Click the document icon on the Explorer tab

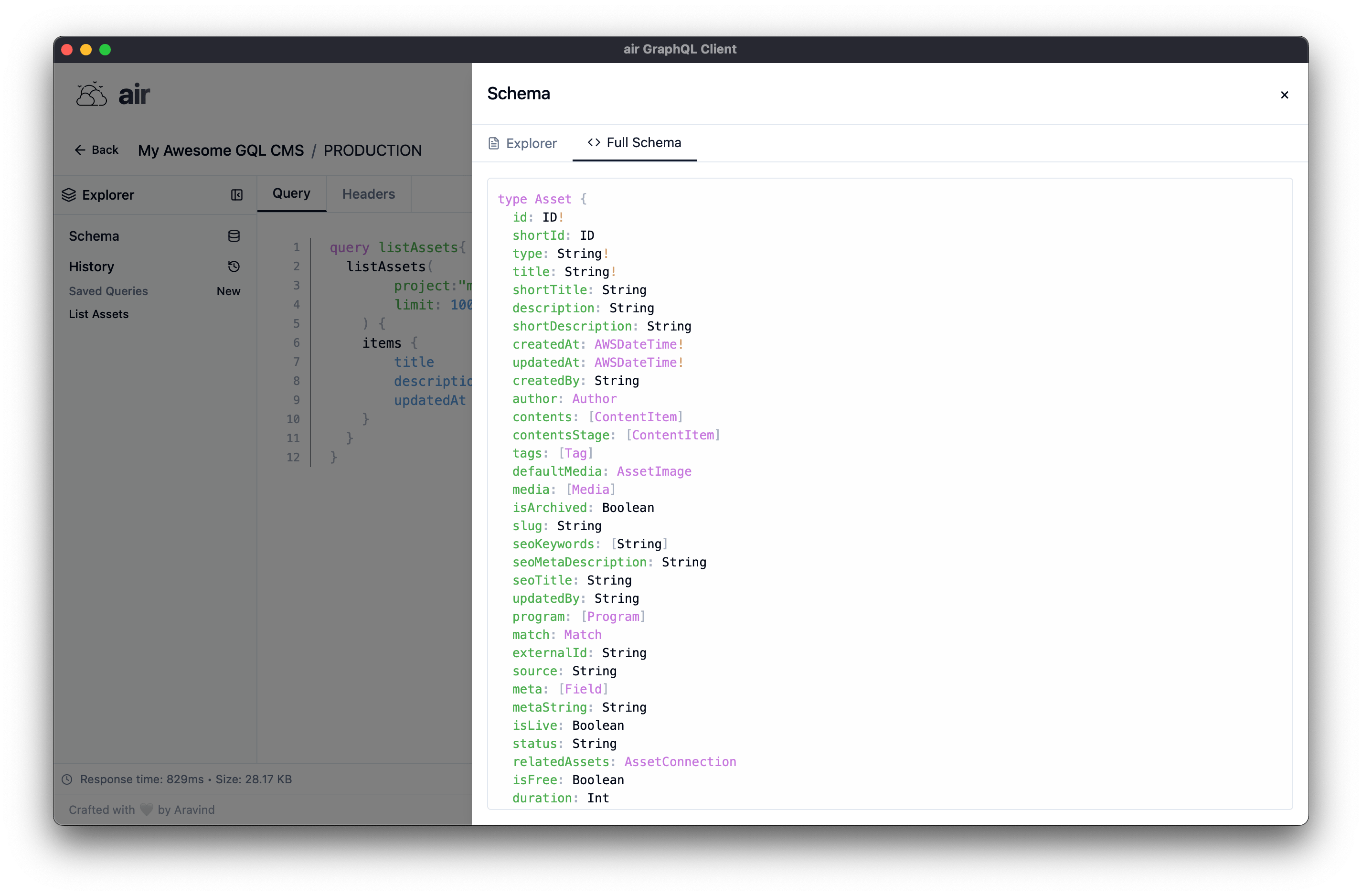(494, 143)
